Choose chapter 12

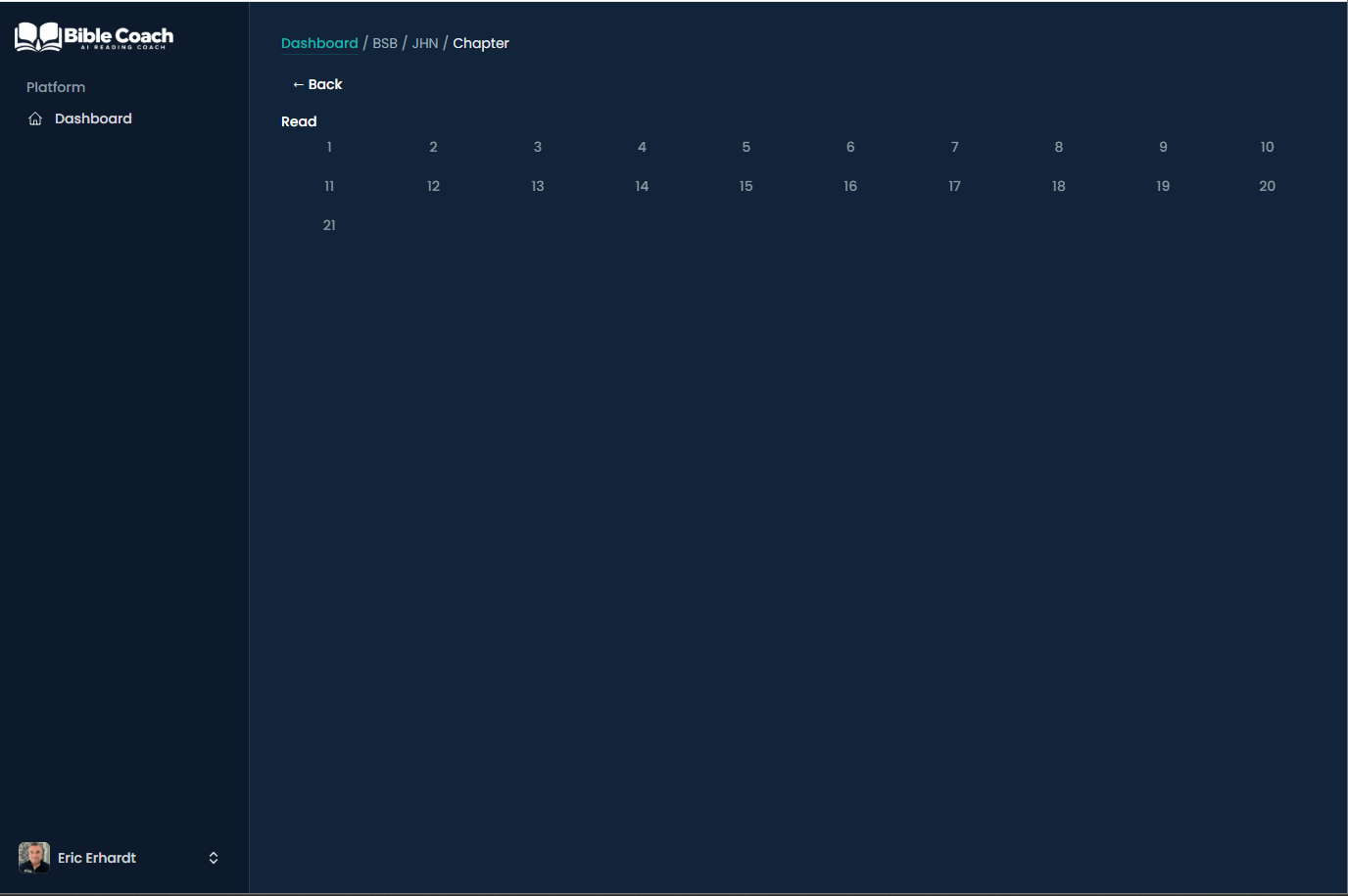[433, 186]
